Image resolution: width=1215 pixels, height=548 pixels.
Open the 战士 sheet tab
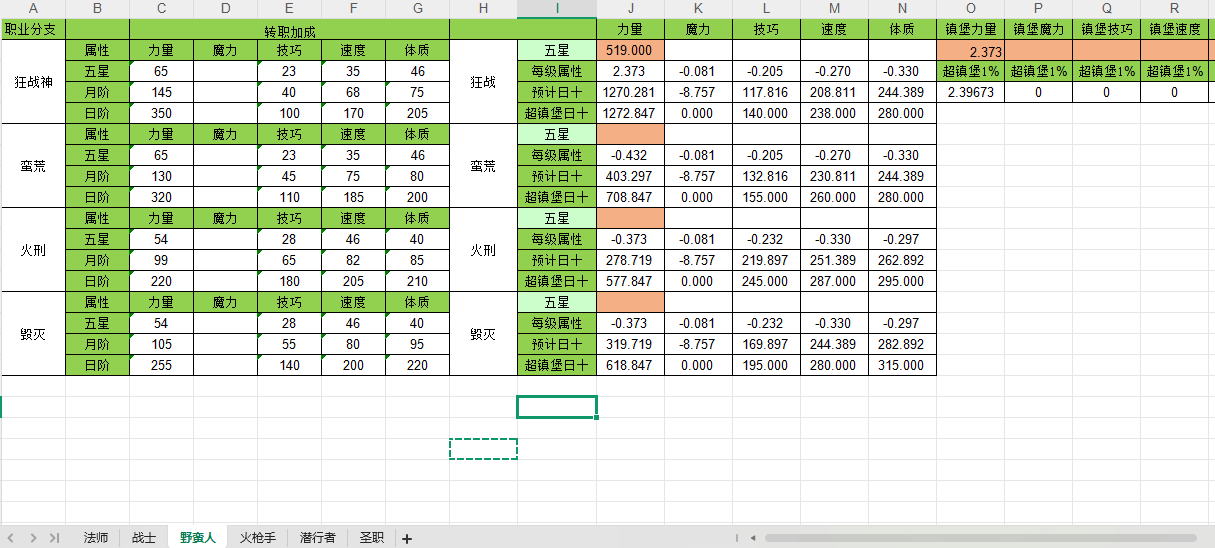144,538
